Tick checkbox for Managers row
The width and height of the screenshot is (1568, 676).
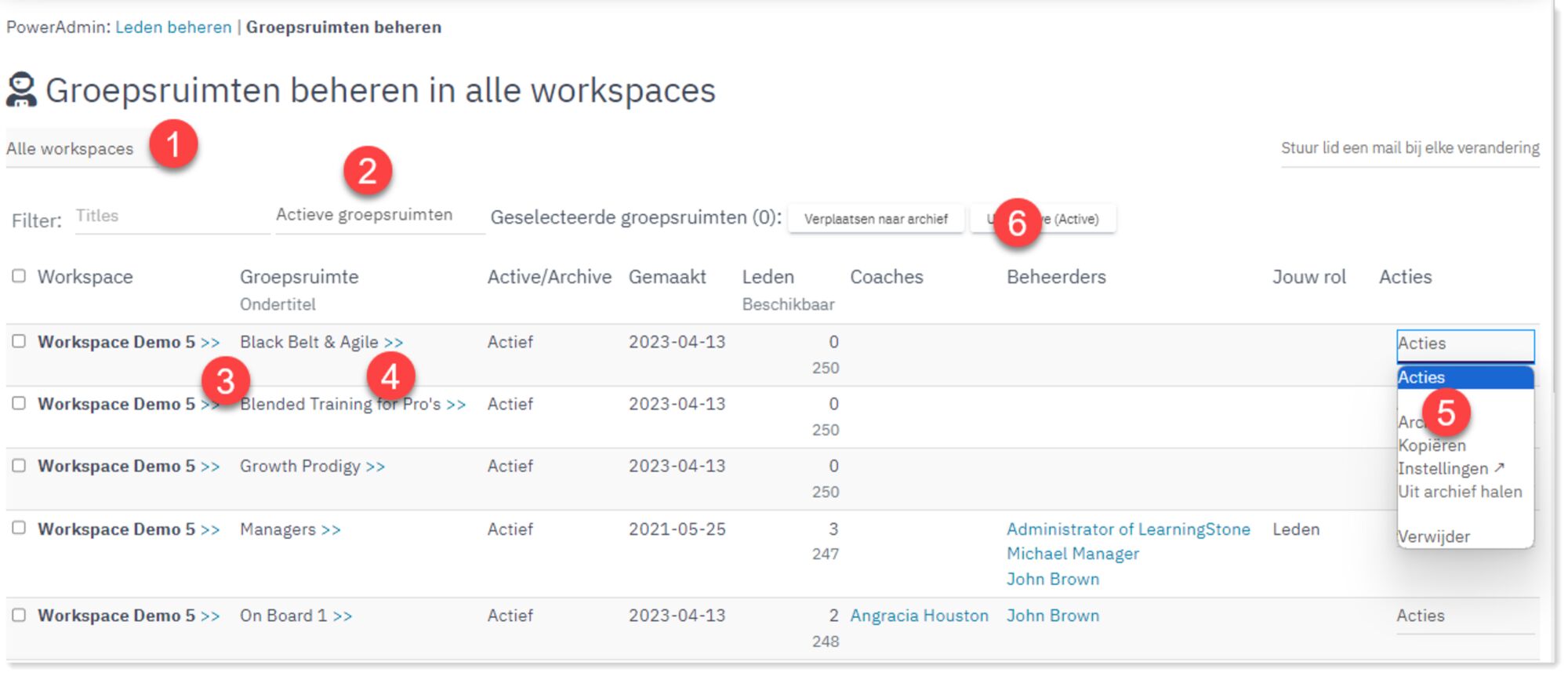[x=19, y=528]
